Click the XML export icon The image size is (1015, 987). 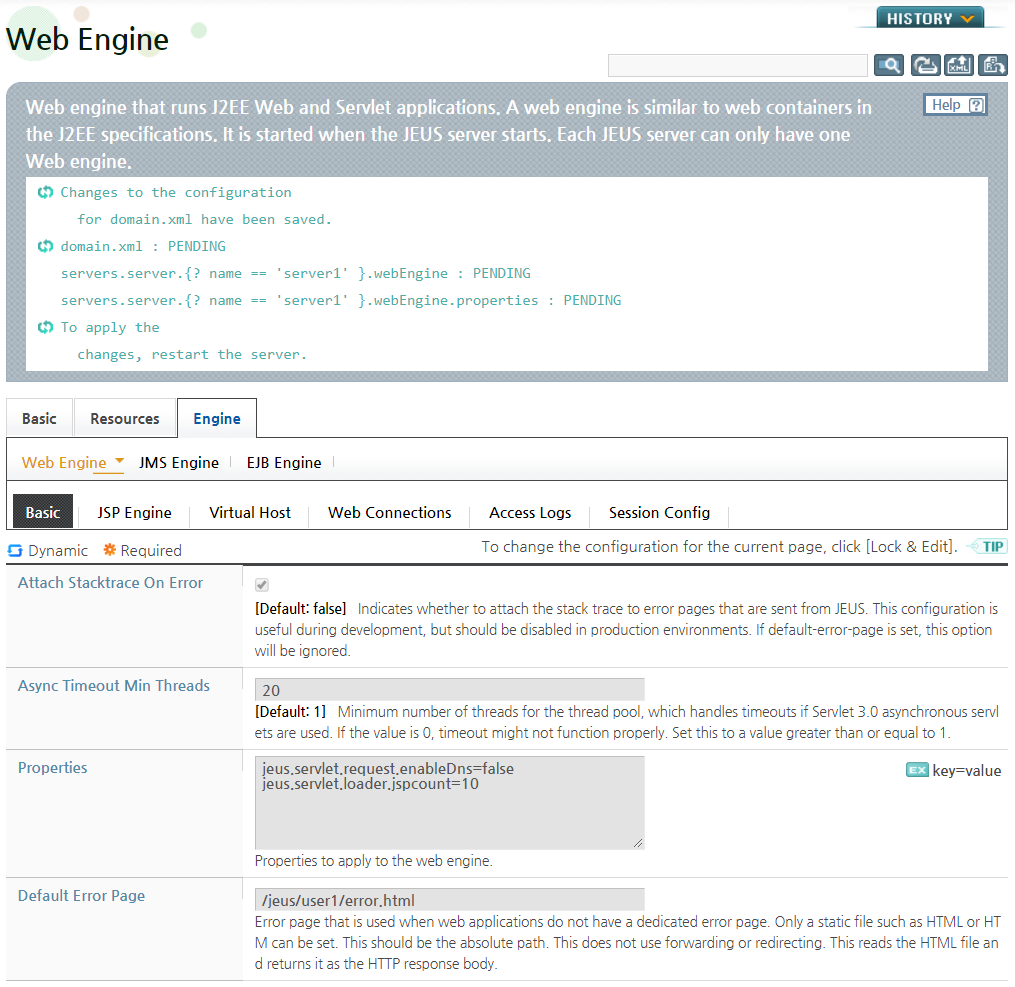pos(959,65)
